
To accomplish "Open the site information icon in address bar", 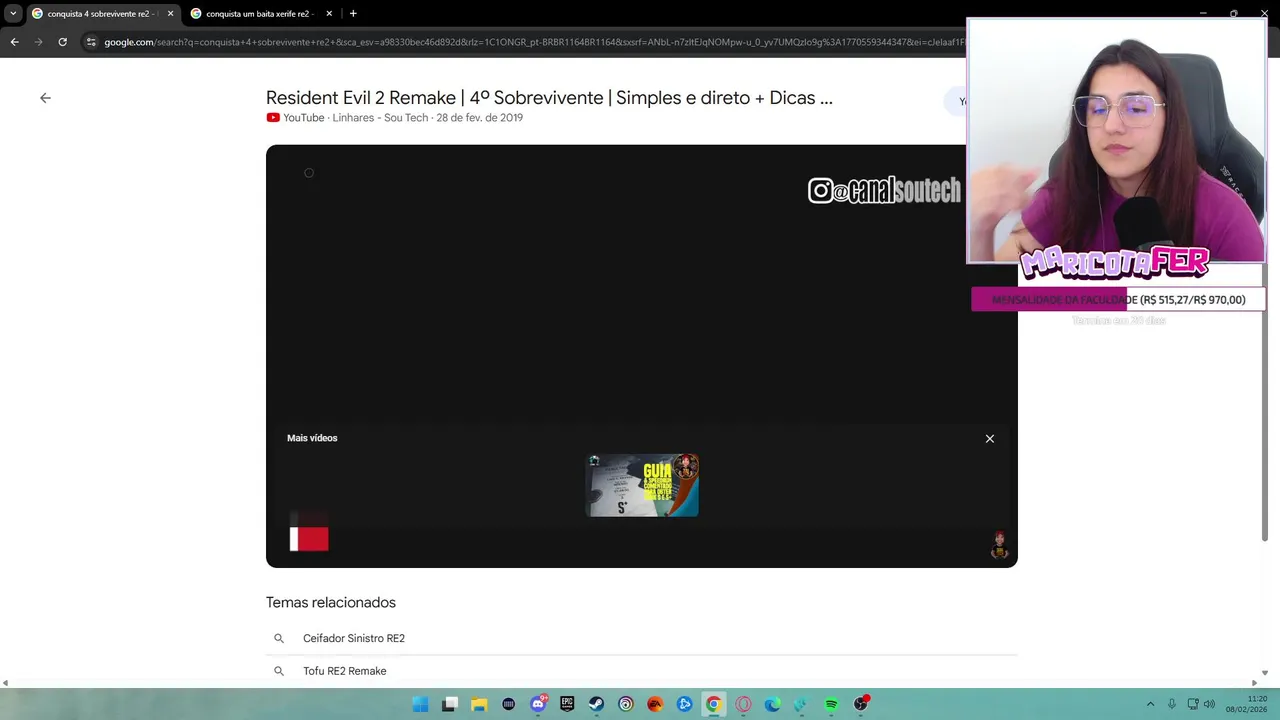I will click(91, 42).
